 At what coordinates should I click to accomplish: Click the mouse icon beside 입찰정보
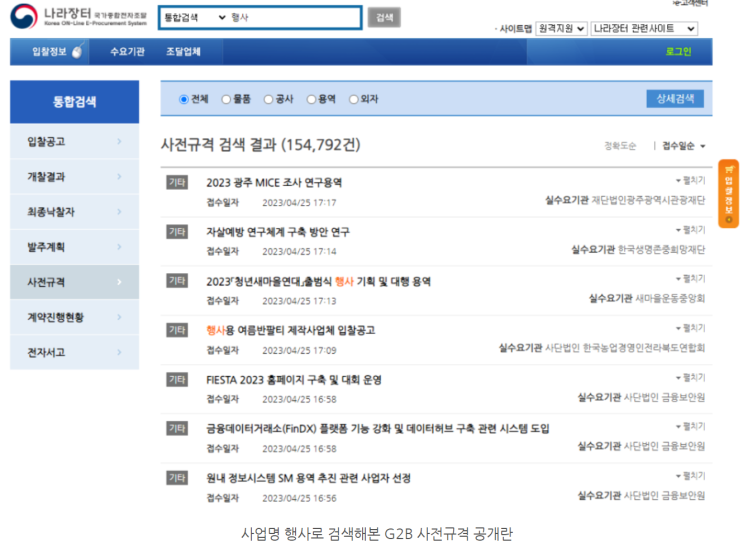click(x=78, y=50)
